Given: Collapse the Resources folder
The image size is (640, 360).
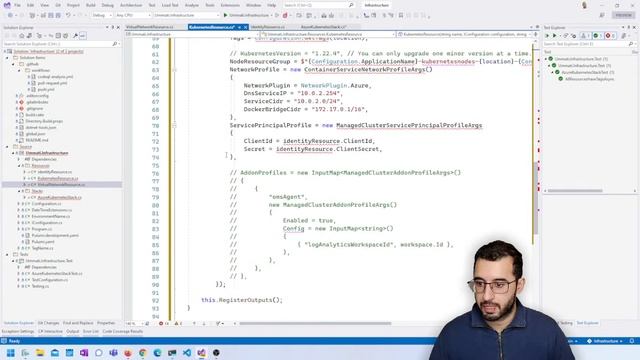Looking at the screenshot, I should [x=19, y=166].
